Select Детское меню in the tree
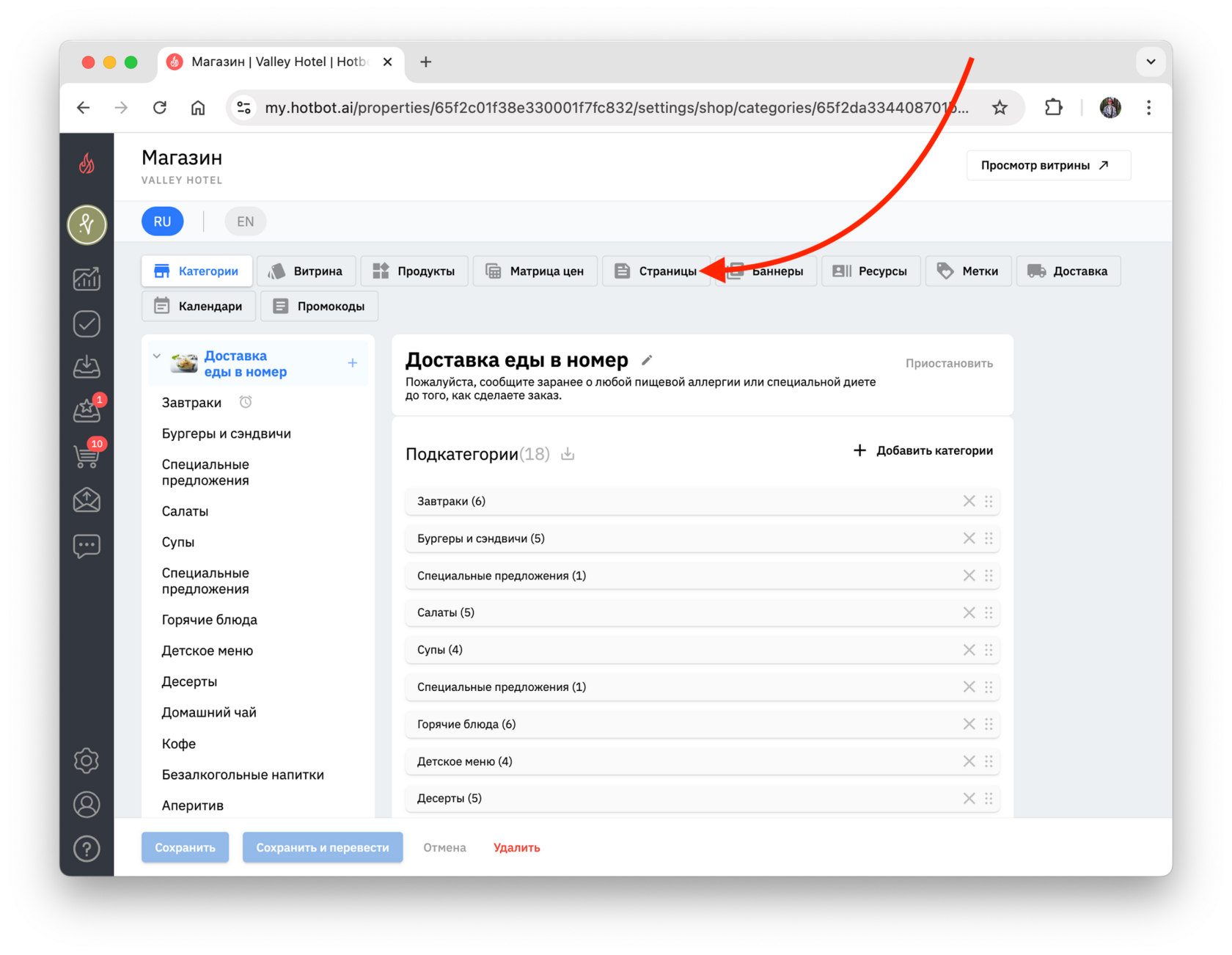The height and width of the screenshot is (955, 1232). tap(207, 651)
